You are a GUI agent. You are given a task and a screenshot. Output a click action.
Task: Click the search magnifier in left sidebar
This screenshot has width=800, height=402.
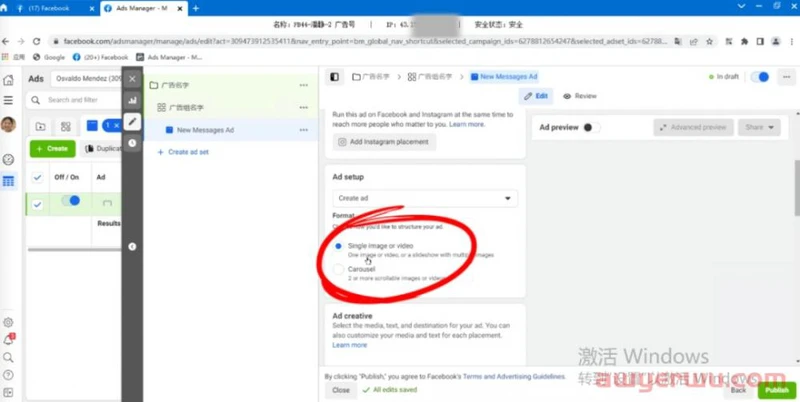(x=8, y=357)
